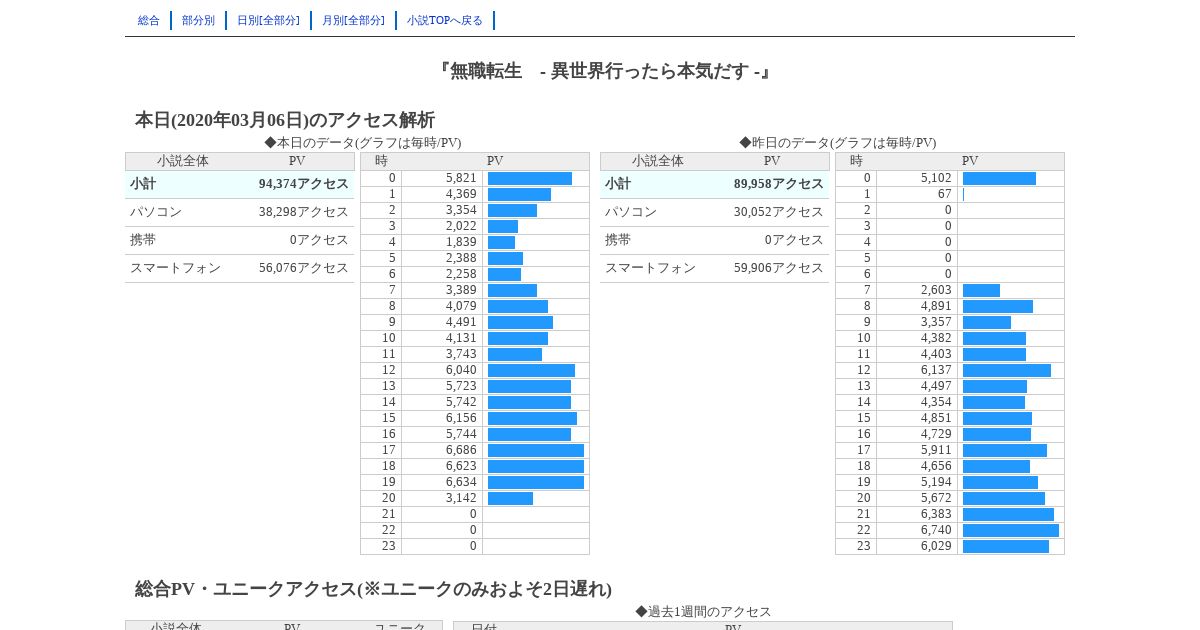Click today's PV value 3,389
Viewport: 1200px width, 630px height.
(461, 290)
